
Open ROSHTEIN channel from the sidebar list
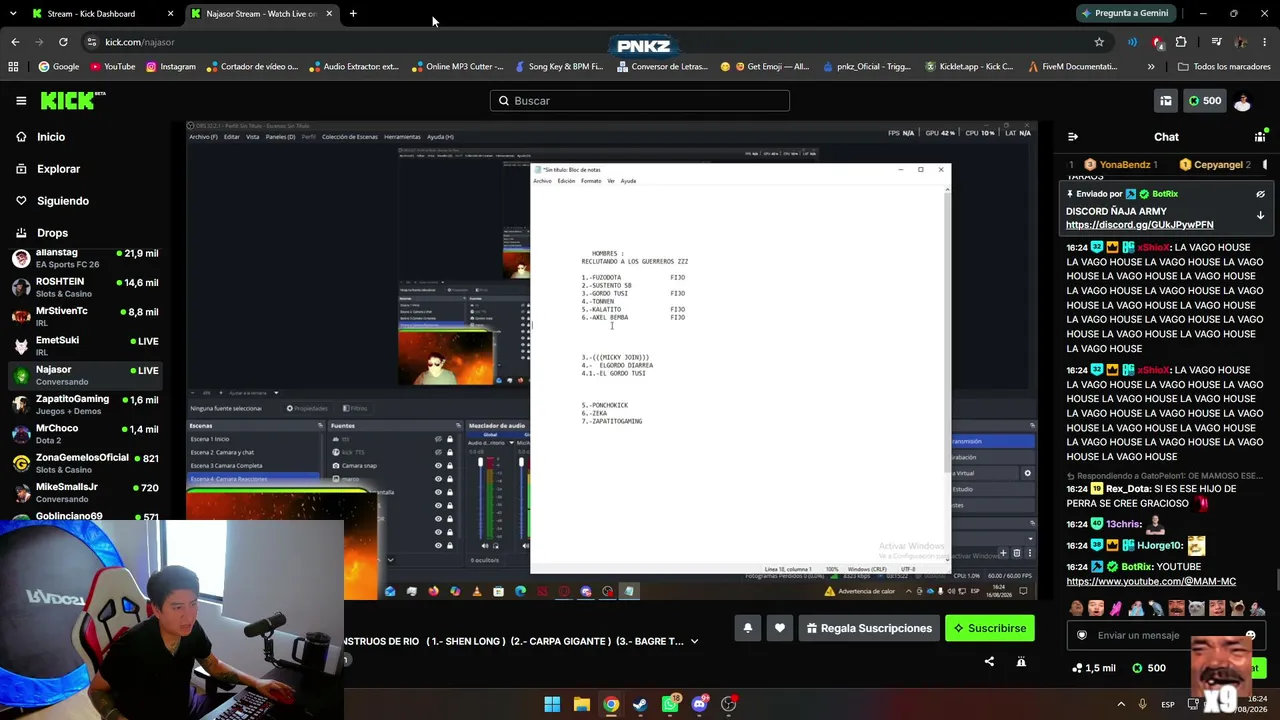click(85, 288)
